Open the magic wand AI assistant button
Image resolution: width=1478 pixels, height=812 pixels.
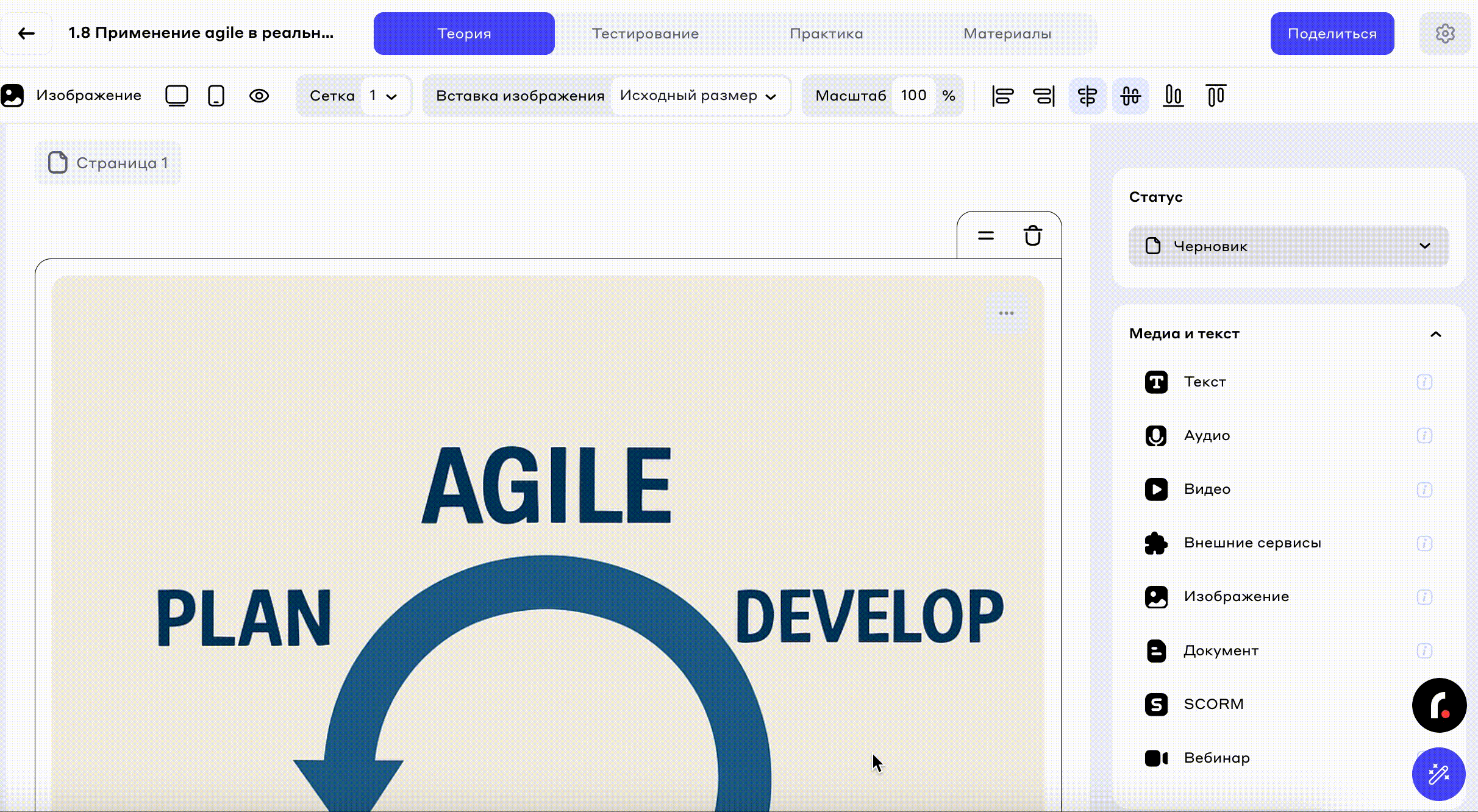[x=1438, y=774]
